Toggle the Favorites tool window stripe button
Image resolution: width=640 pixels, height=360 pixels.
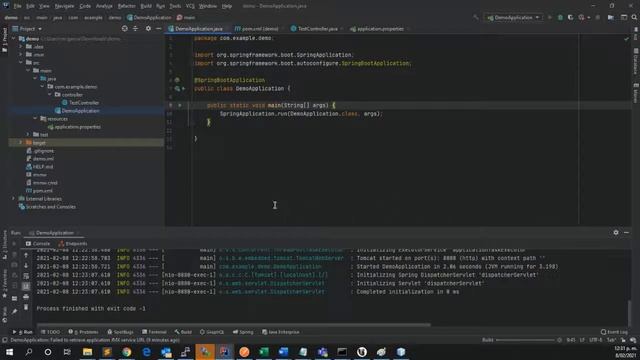[4, 283]
